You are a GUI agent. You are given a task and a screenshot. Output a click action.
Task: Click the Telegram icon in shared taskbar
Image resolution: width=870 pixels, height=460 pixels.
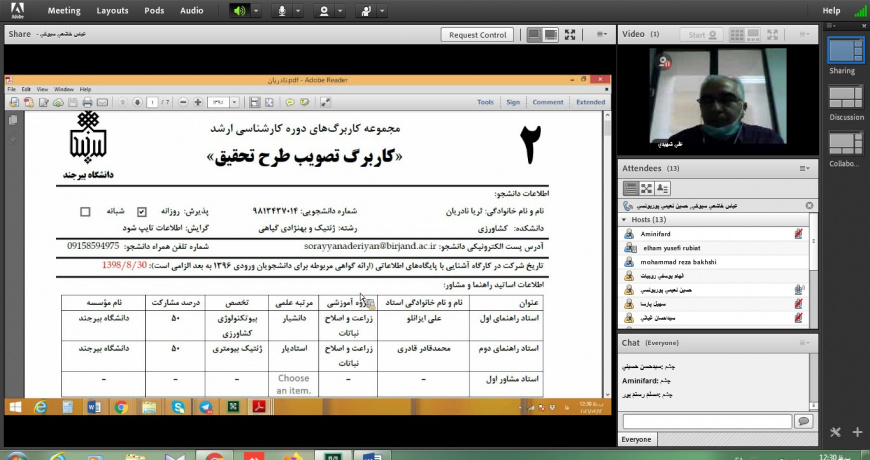[x=206, y=407]
